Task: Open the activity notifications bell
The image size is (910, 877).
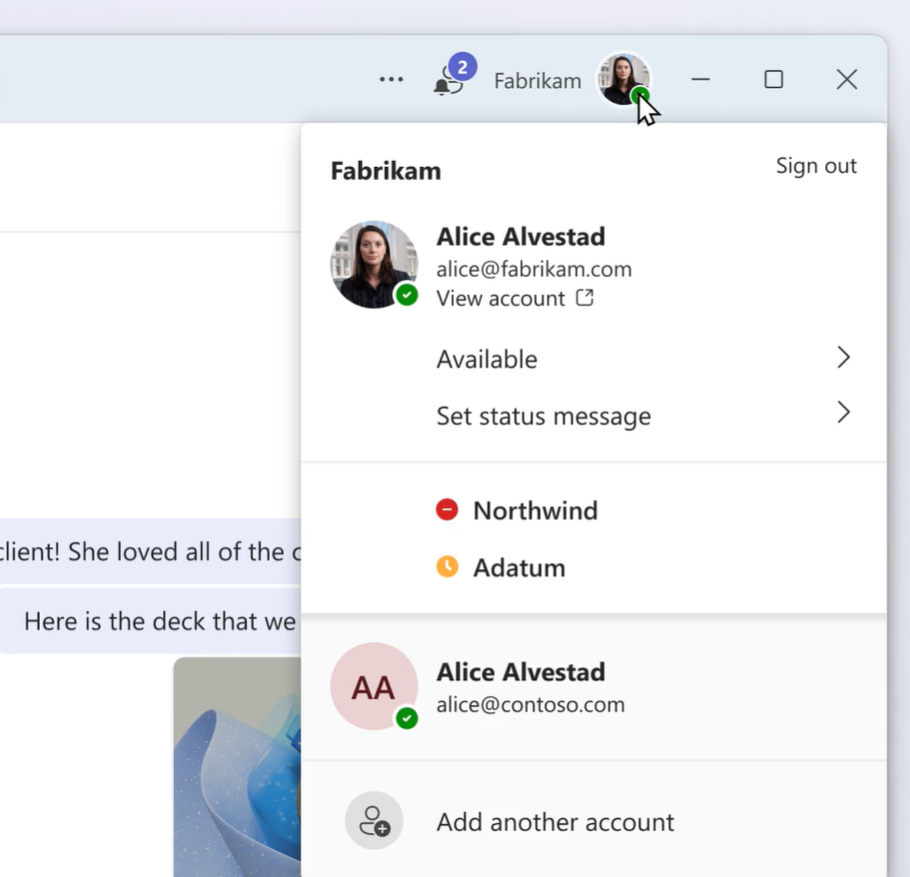Action: point(449,80)
